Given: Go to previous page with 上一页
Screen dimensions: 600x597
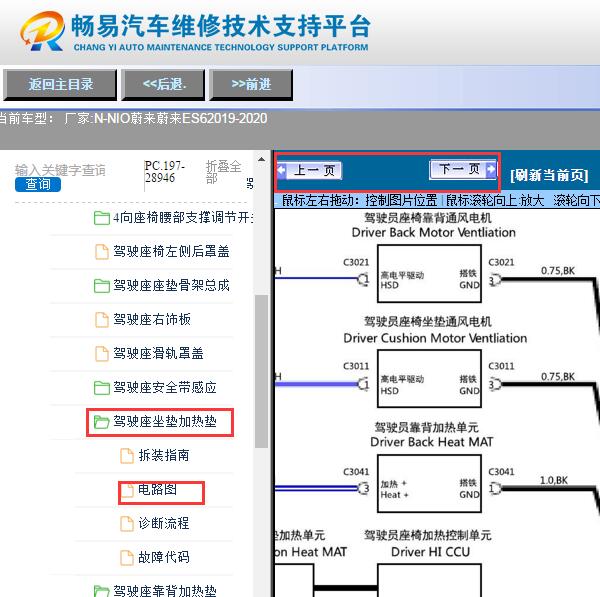Looking at the screenshot, I should (x=310, y=170).
